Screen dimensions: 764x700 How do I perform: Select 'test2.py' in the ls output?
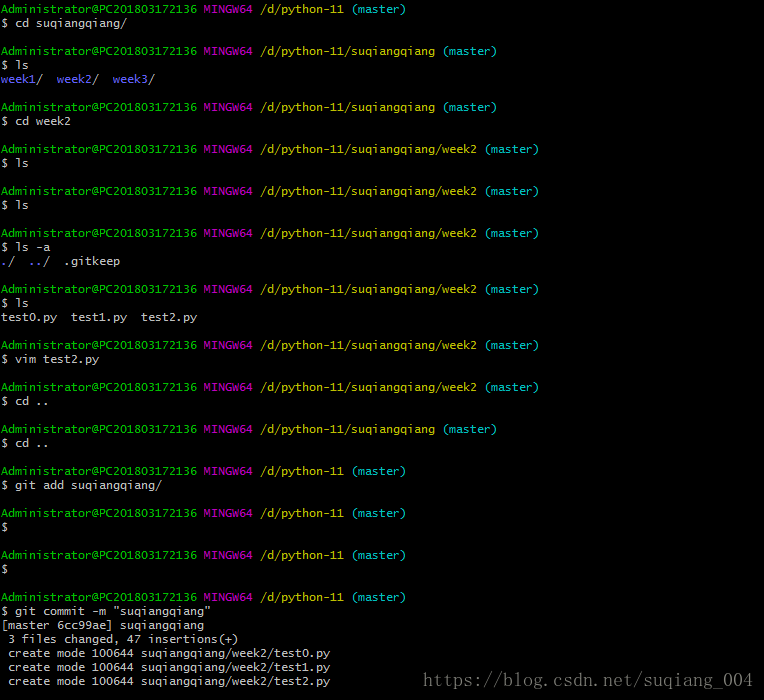(169, 318)
